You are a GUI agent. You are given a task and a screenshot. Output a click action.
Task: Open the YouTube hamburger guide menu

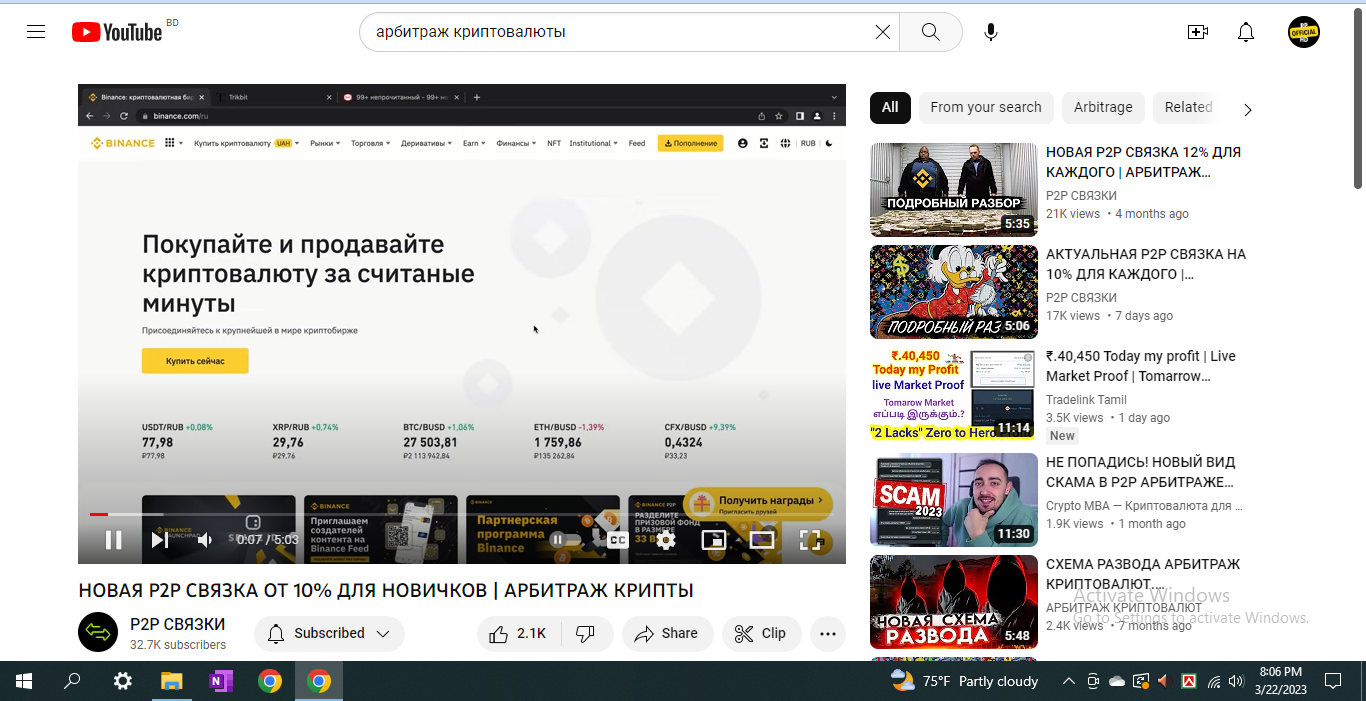pos(36,32)
